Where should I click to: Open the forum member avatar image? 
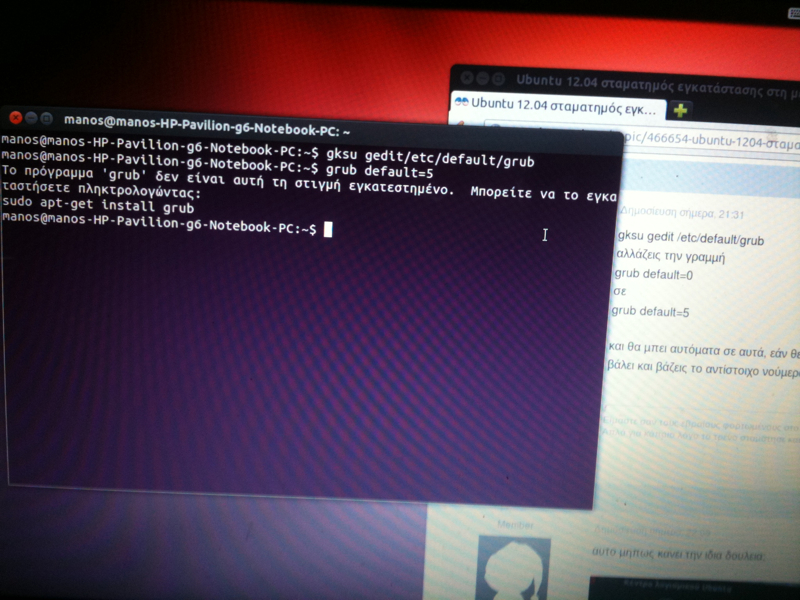(514, 567)
